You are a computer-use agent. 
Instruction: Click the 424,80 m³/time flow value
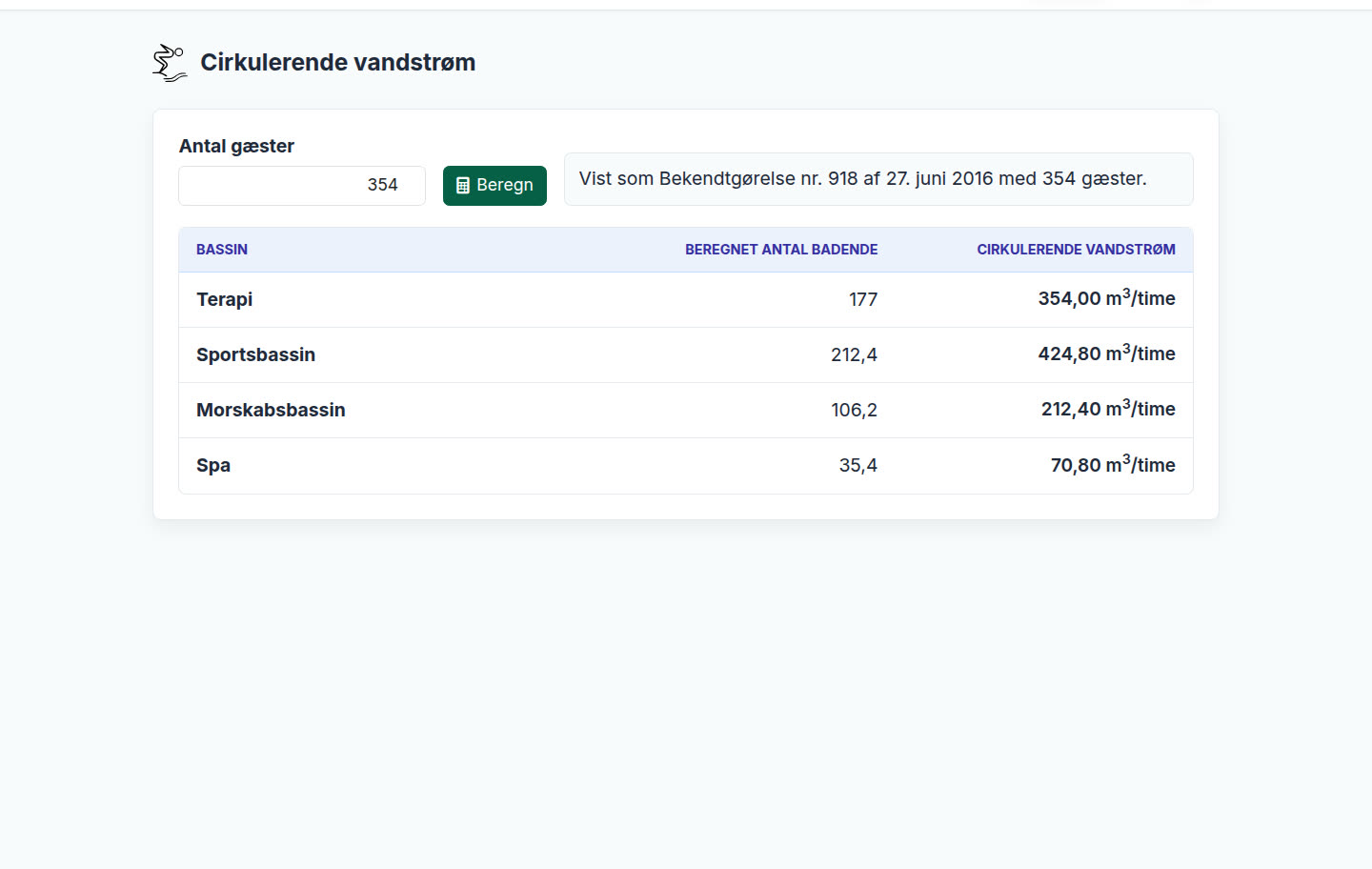(1106, 354)
